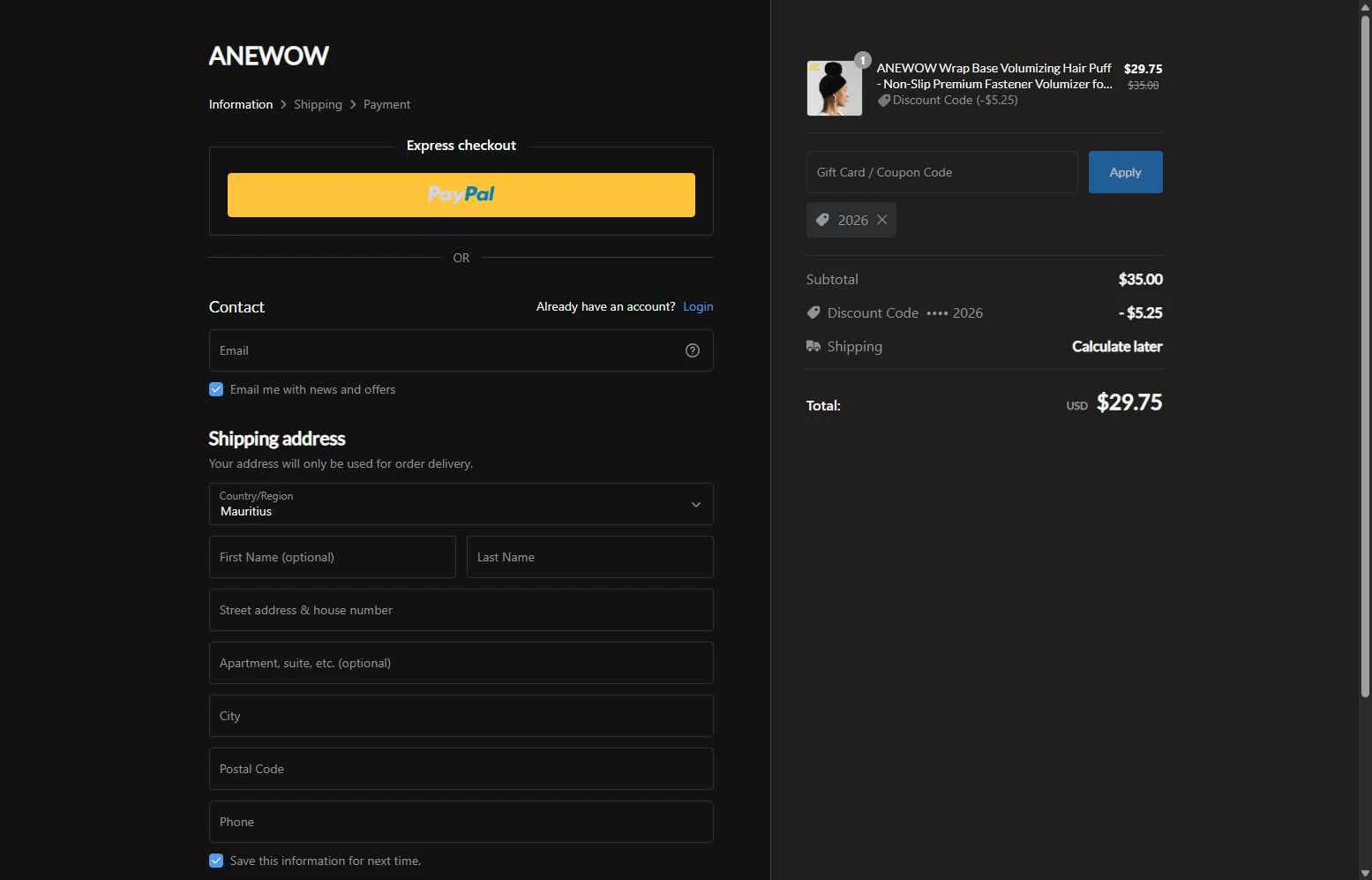Focus the Phone field

coord(461,822)
